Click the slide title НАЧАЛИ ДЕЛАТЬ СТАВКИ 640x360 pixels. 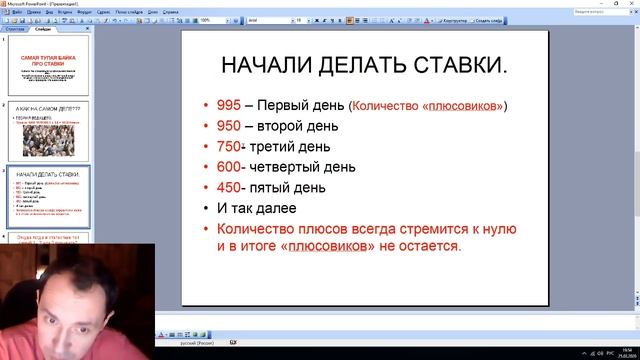[364, 65]
